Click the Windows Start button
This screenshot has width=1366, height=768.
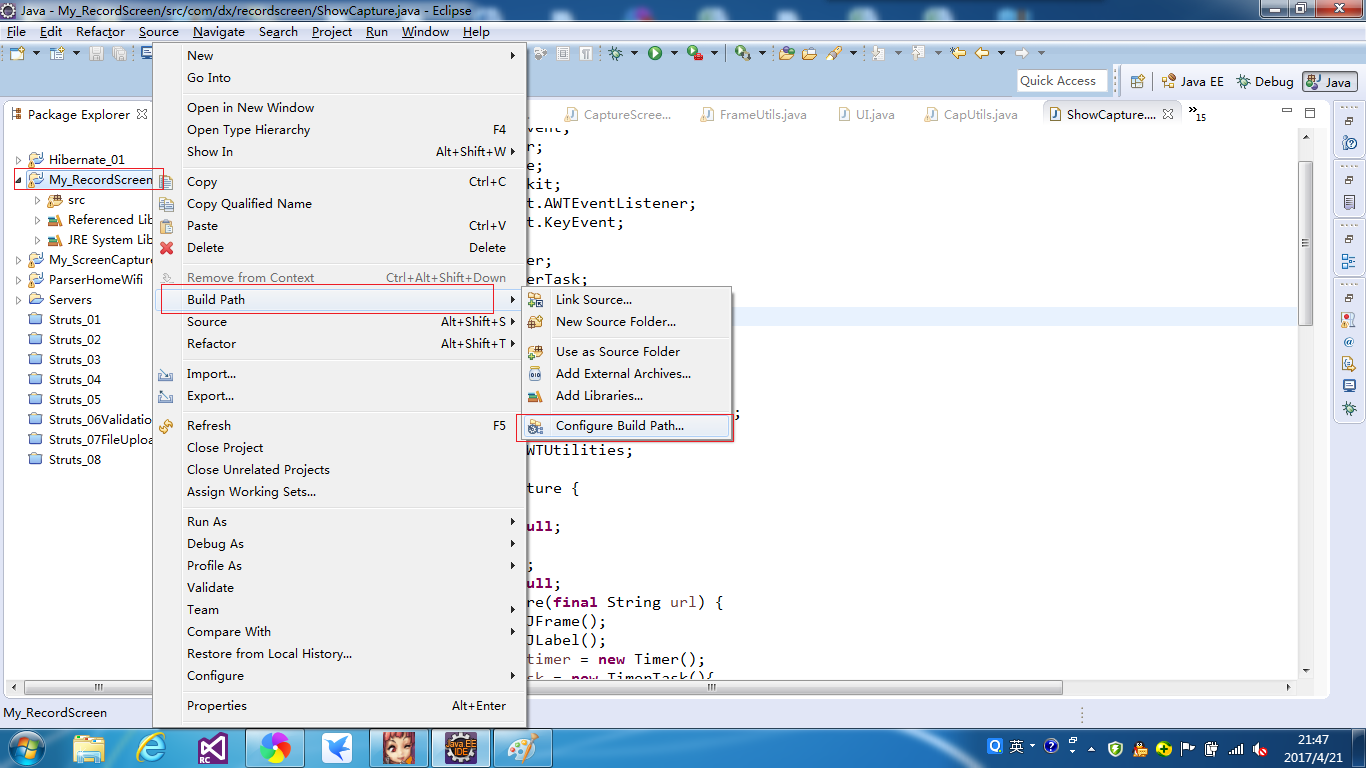click(x=26, y=747)
